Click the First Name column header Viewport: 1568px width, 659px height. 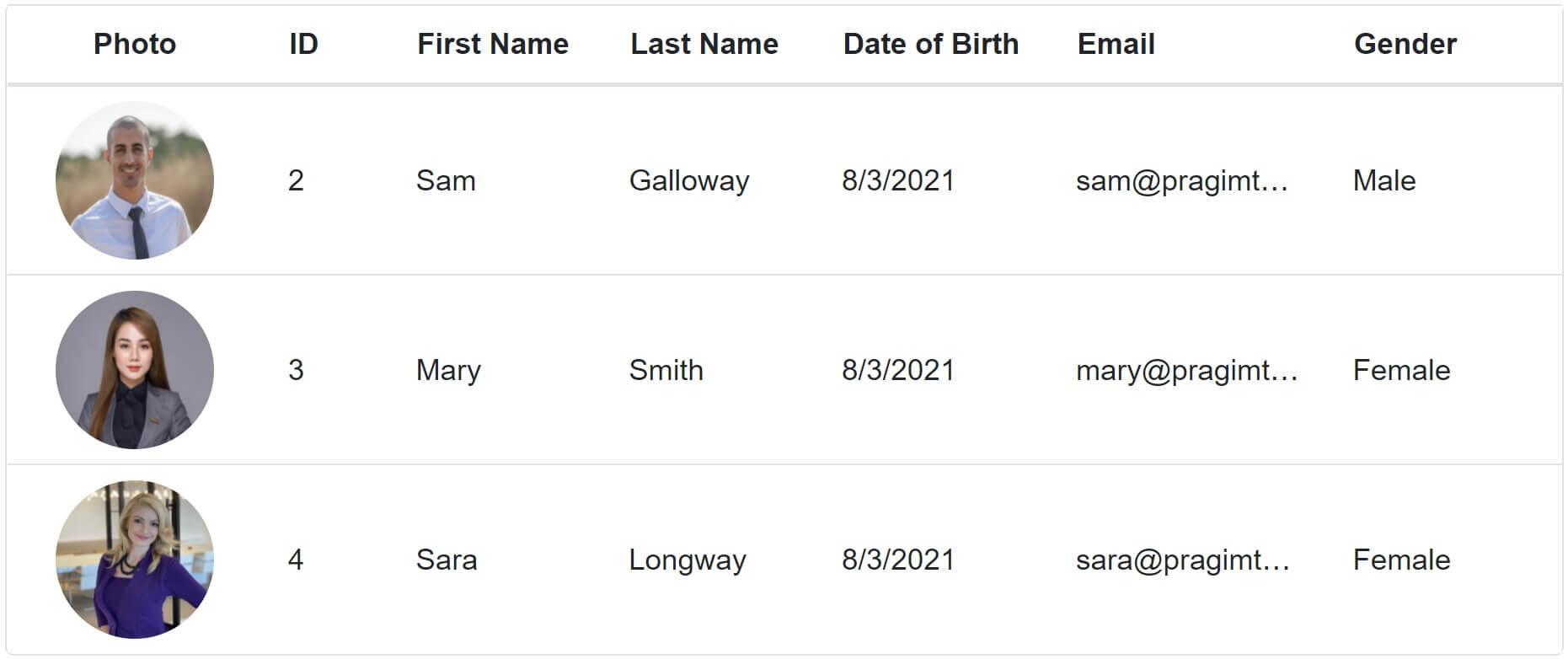coord(493,44)
